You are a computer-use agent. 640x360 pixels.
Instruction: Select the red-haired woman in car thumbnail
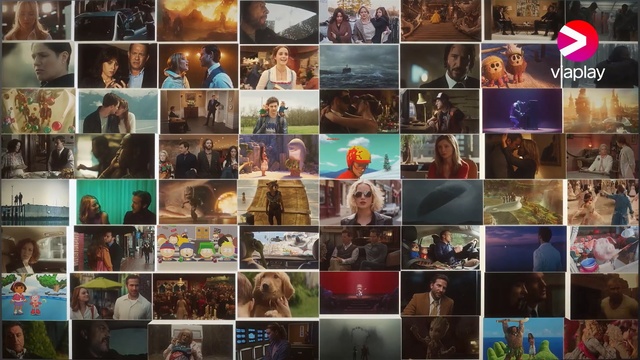33,250
